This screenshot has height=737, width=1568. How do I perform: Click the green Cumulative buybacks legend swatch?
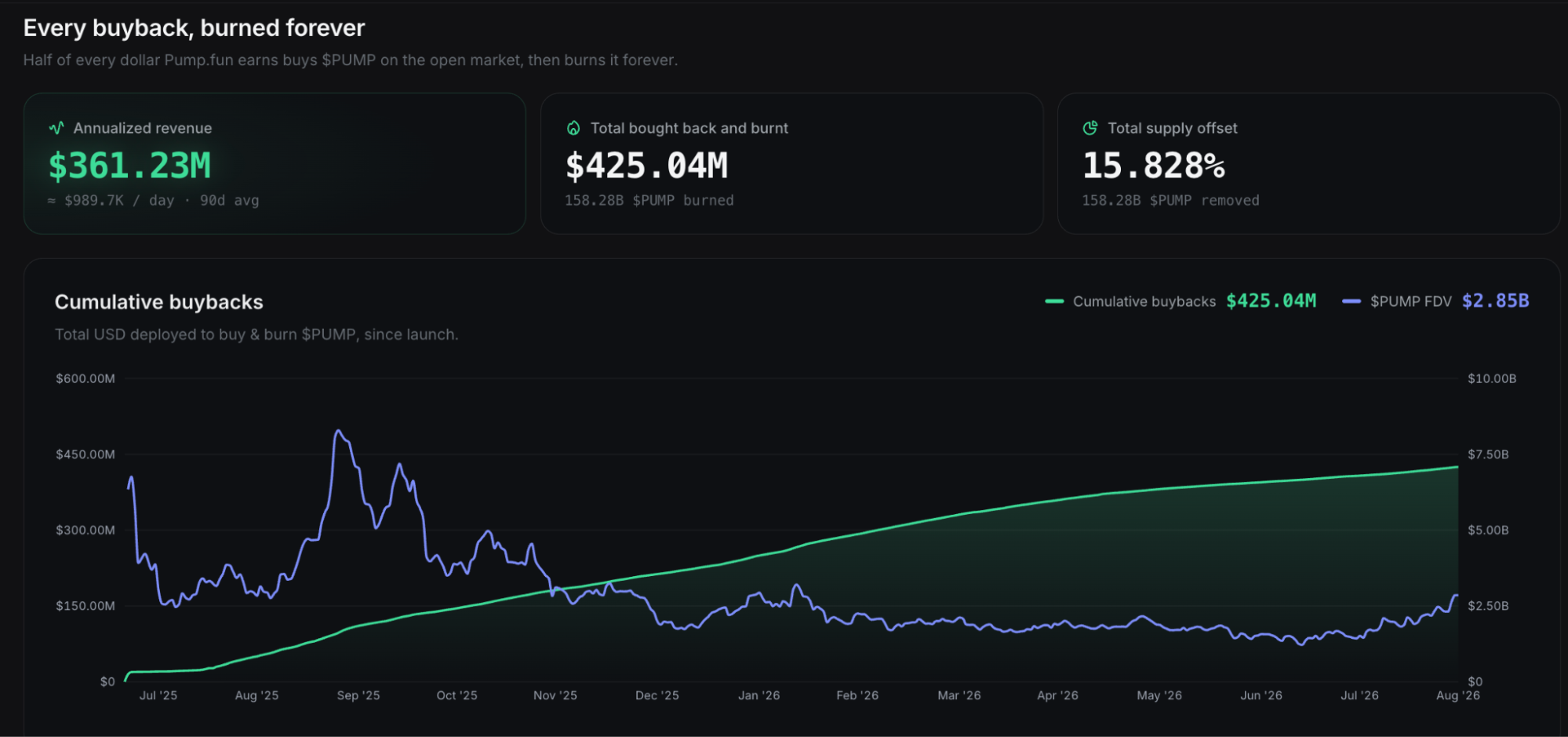pyautogui.click(x=1054, y=301)
